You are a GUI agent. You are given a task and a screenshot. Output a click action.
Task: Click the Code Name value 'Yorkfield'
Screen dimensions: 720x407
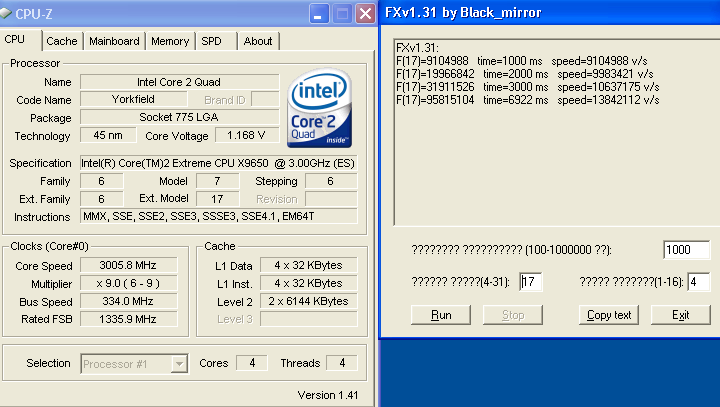click(134, 99)
